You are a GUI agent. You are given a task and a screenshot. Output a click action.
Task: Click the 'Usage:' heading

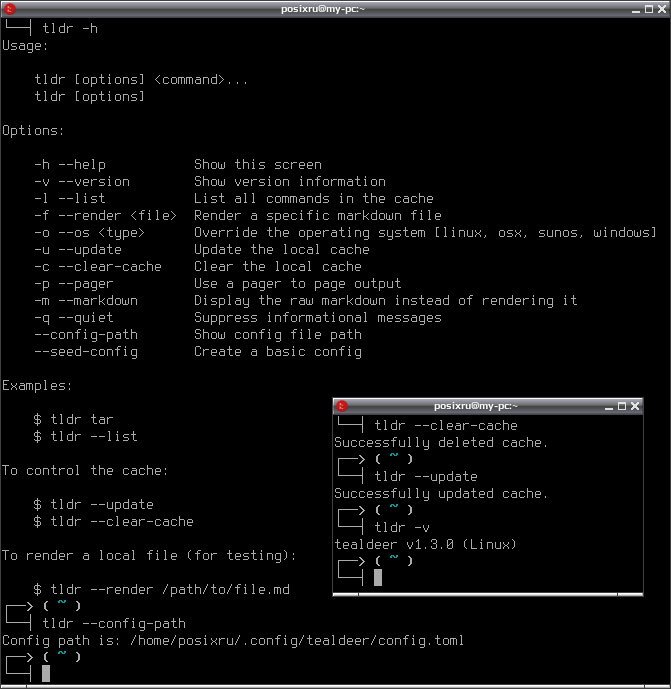[x=25, y=46]
